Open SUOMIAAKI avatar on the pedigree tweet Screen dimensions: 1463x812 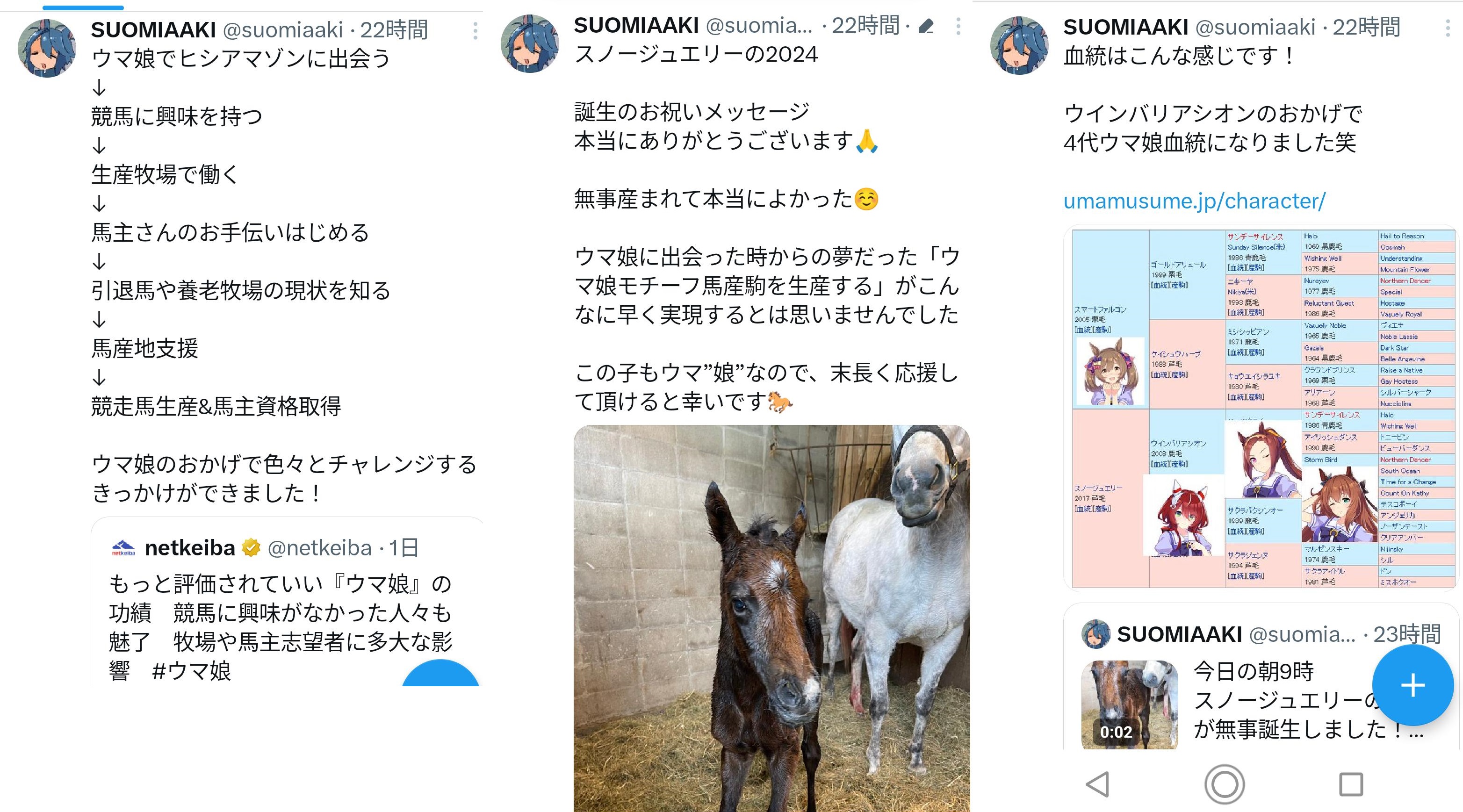(x=1019, y=45)
